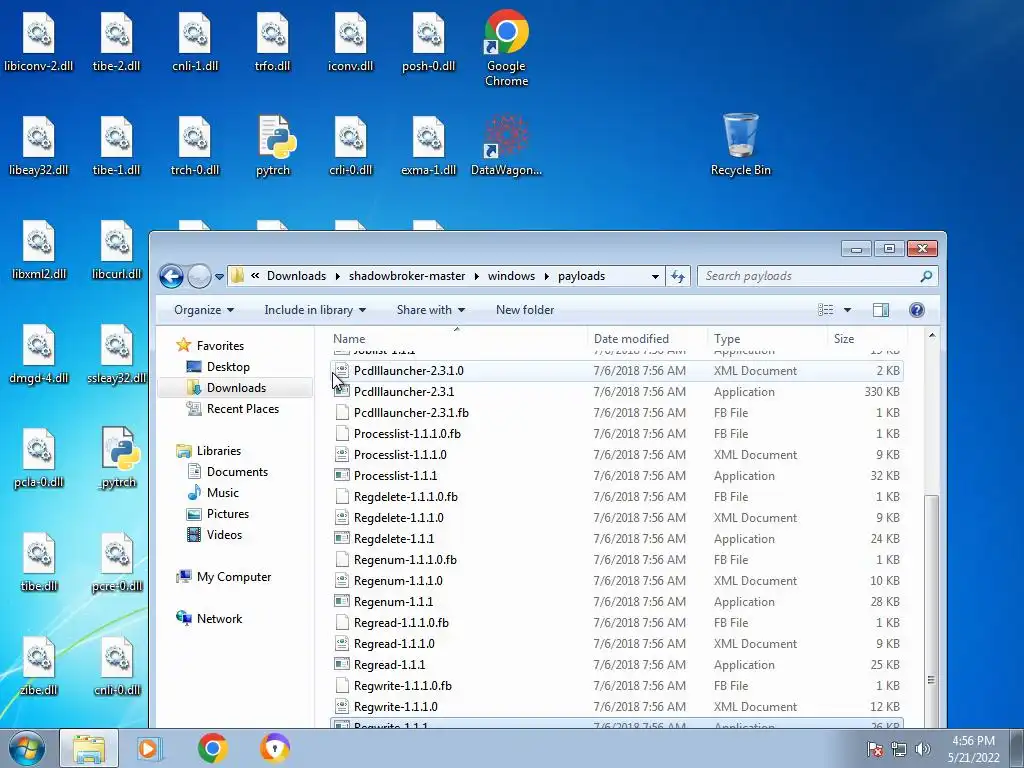Select Regdelete-1.1.1 application file
Viewport: 1024px width, 768px height.
(x=616, y=539)
